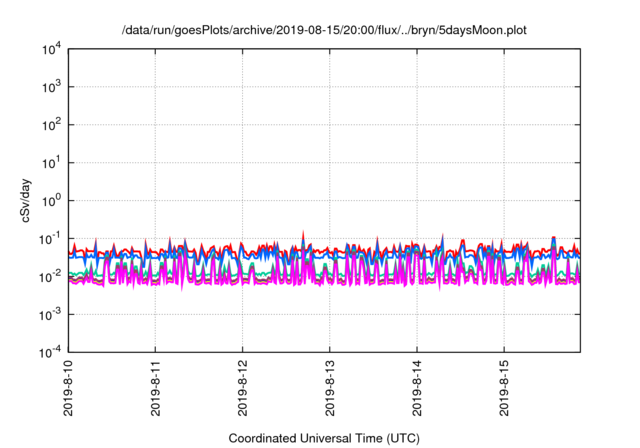Click the plot title file path text
The image size is (640, 448).
(324, 30)
